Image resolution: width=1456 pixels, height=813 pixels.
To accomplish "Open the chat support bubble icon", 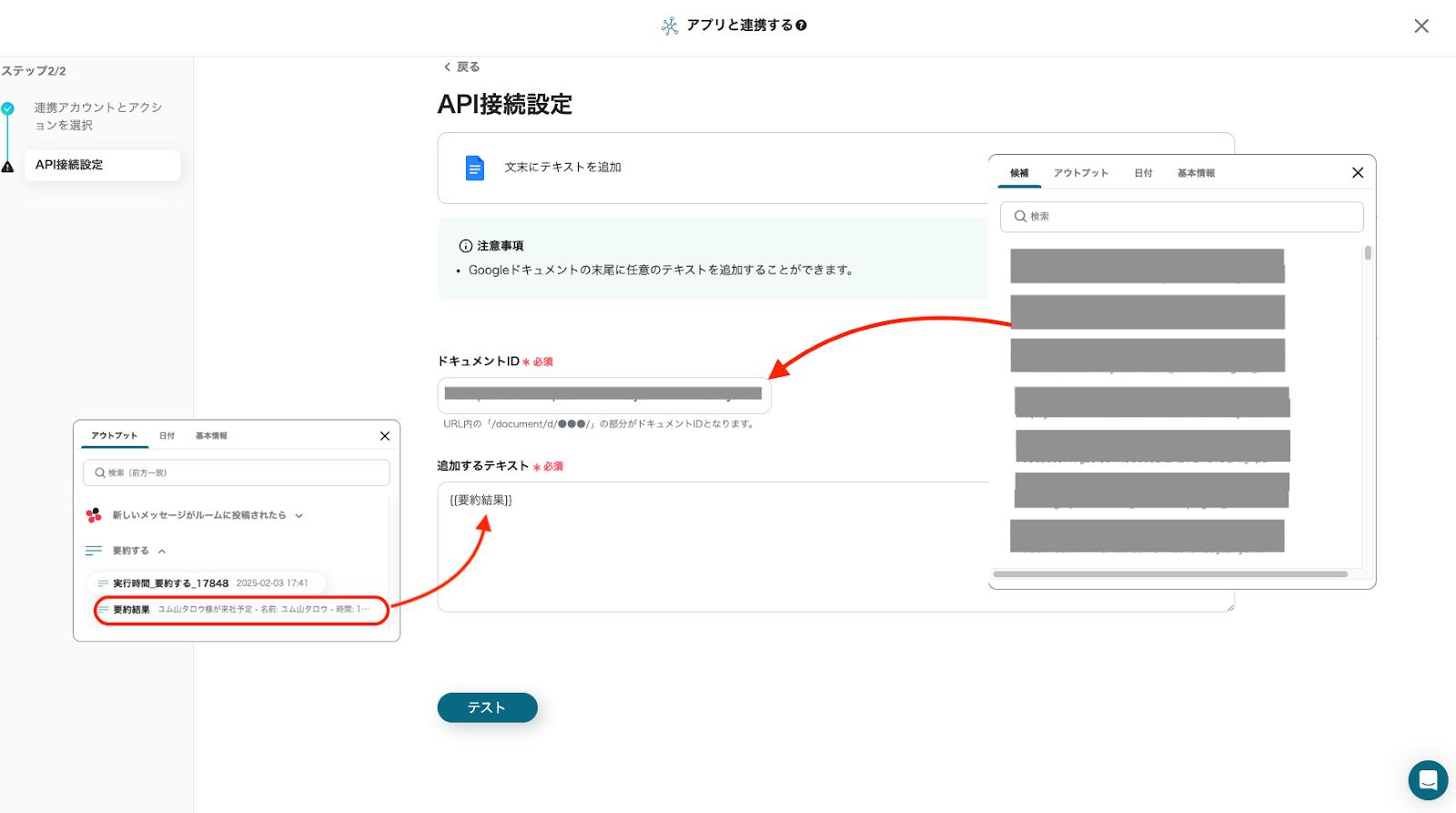I will pyautogui.click(x=1427, y=780).
